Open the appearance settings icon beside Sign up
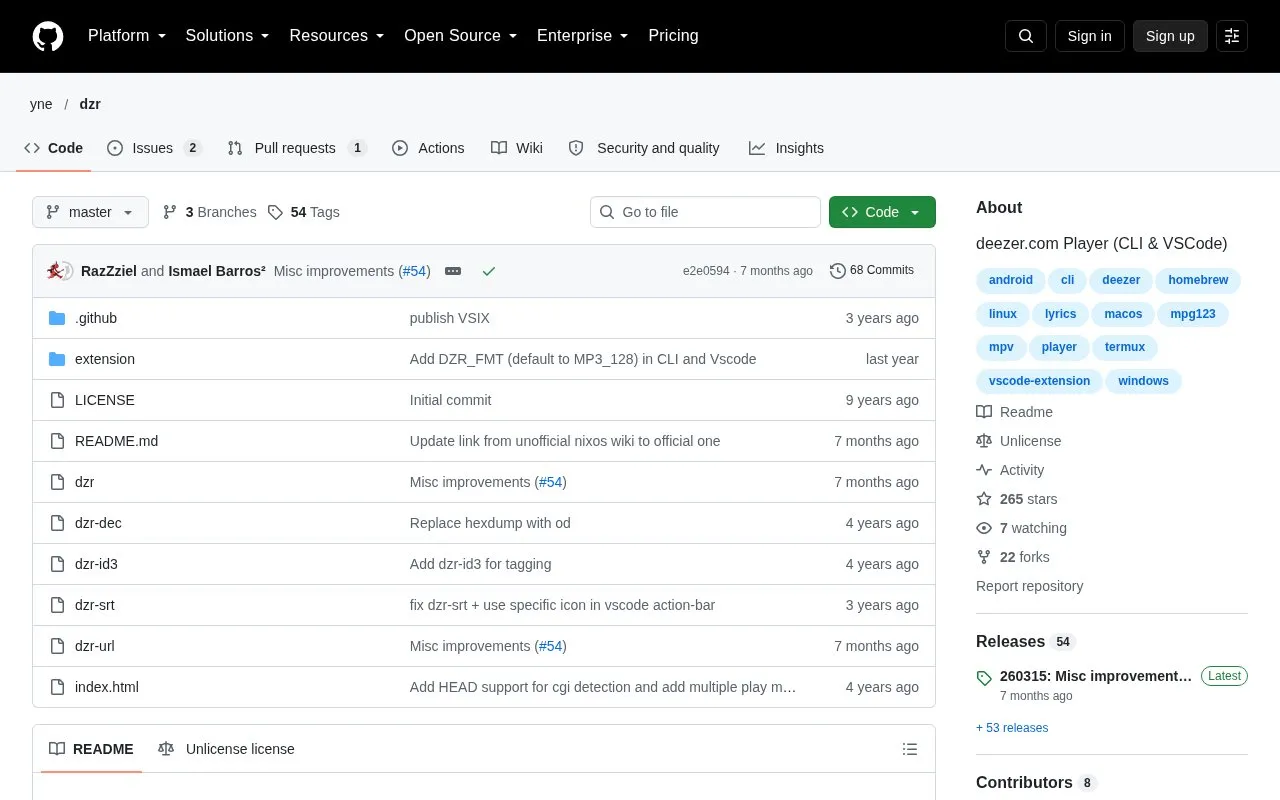The width and height of the screenshot is (1280, 800). coord(1232,36)
